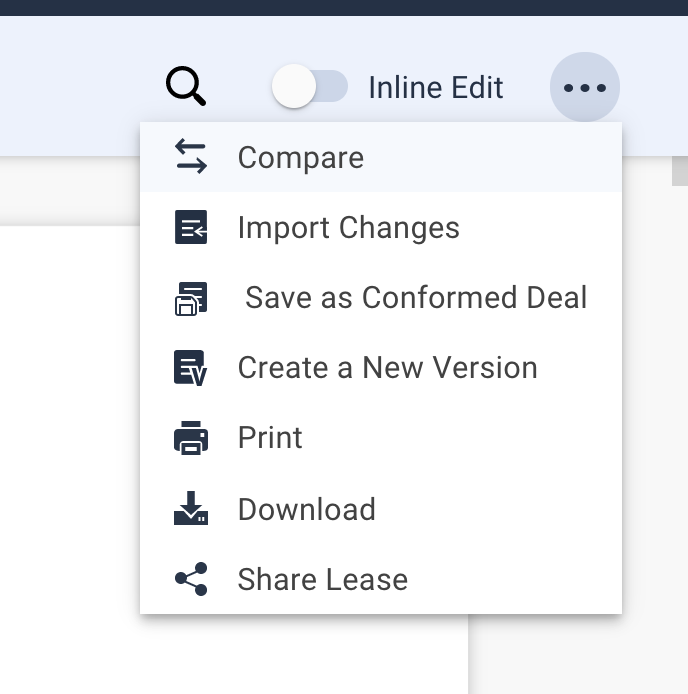
Task: Select the Save as Conformed Deal option
Action: pos(416,298)
